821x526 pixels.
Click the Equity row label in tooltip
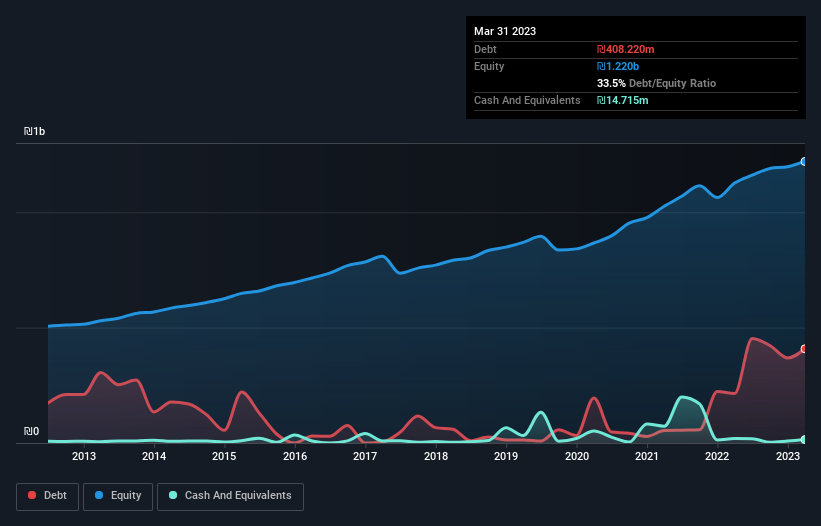point(489,66)
